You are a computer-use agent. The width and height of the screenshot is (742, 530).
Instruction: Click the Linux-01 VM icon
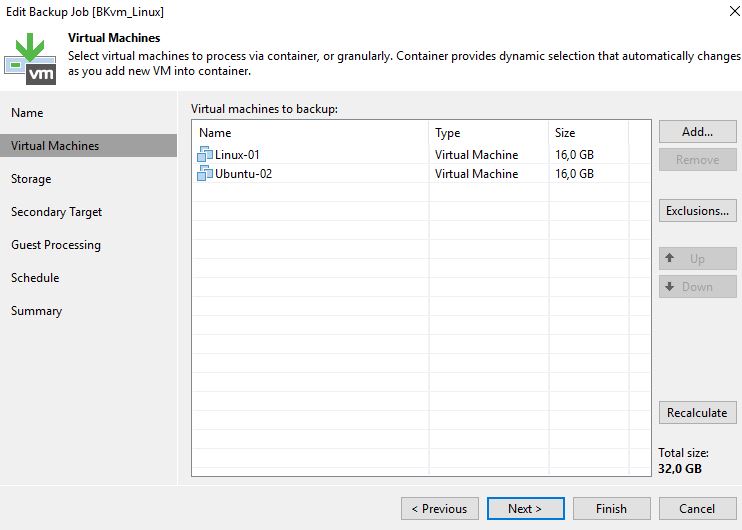pos(204,154)
